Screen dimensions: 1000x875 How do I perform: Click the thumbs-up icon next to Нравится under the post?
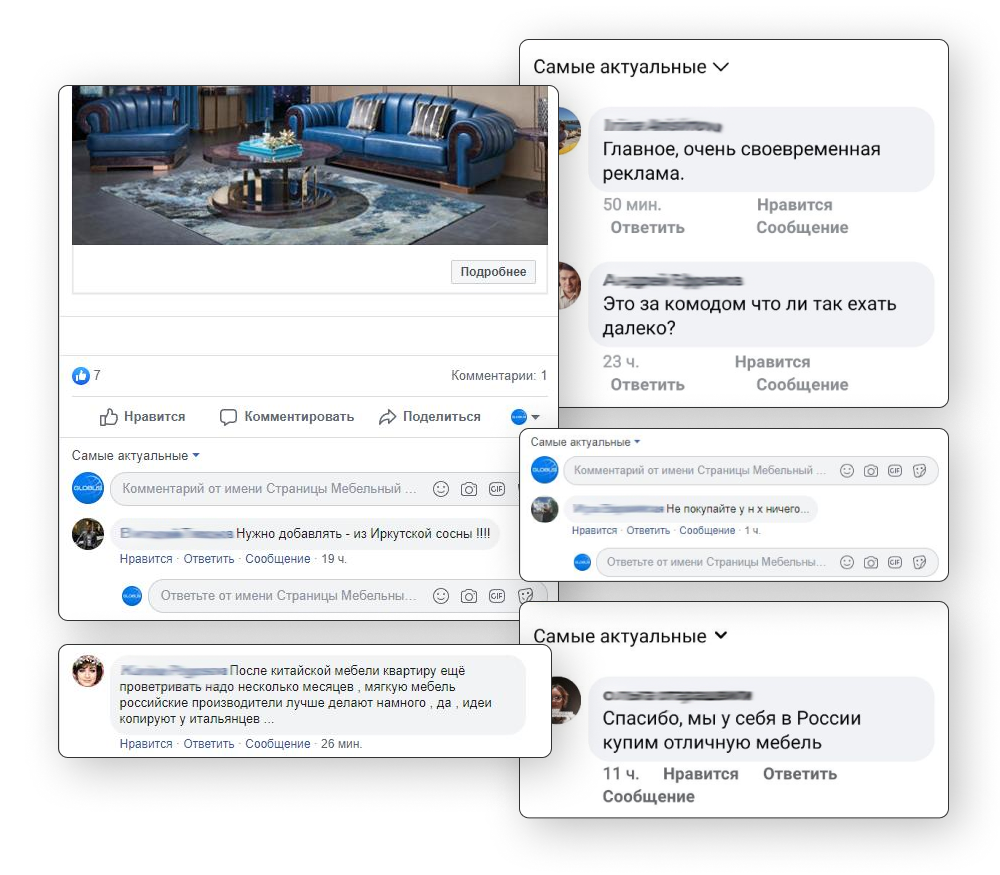(x=108, y=417)
